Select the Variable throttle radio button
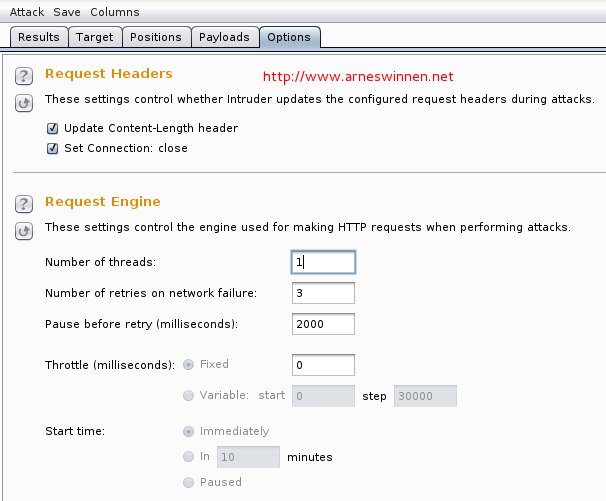 189,395
